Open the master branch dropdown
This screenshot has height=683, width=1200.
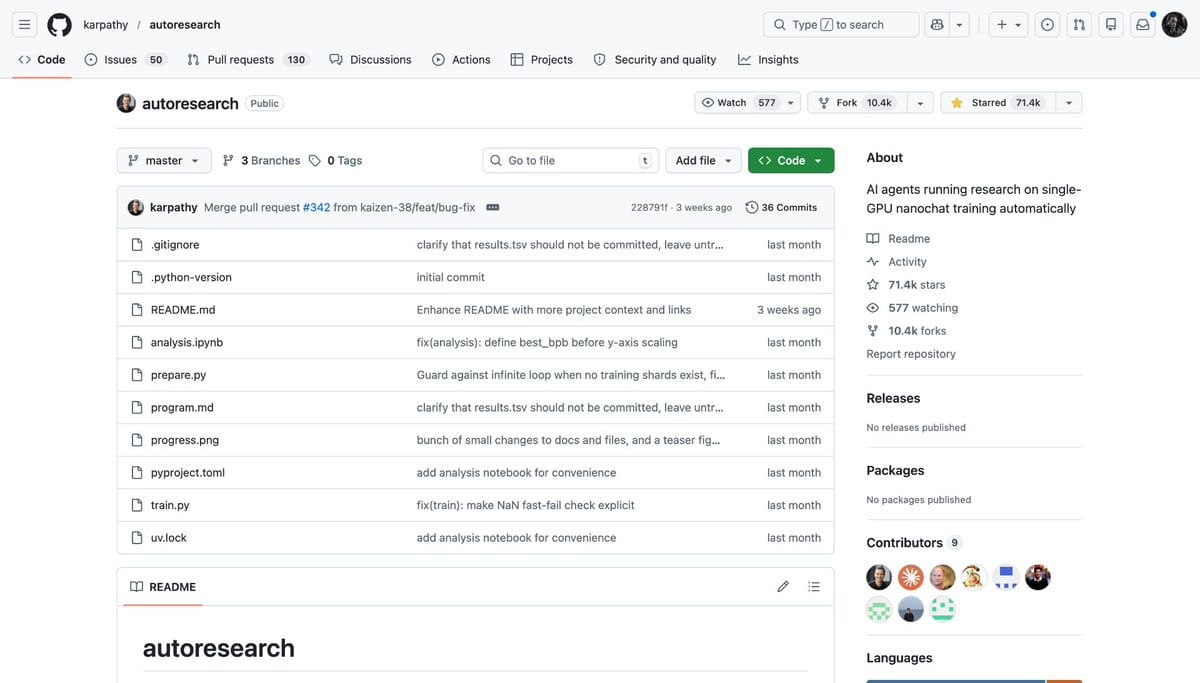(163, 160)
